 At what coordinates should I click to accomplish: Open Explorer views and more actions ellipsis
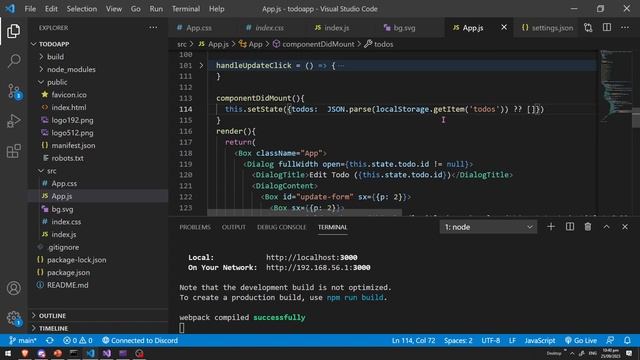153,28
